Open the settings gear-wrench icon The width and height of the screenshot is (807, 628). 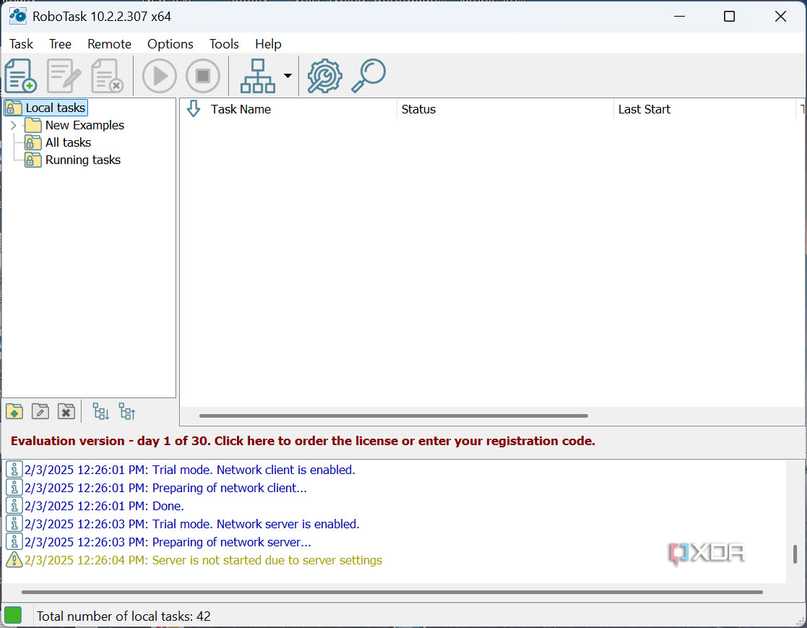tap(324, 76)
